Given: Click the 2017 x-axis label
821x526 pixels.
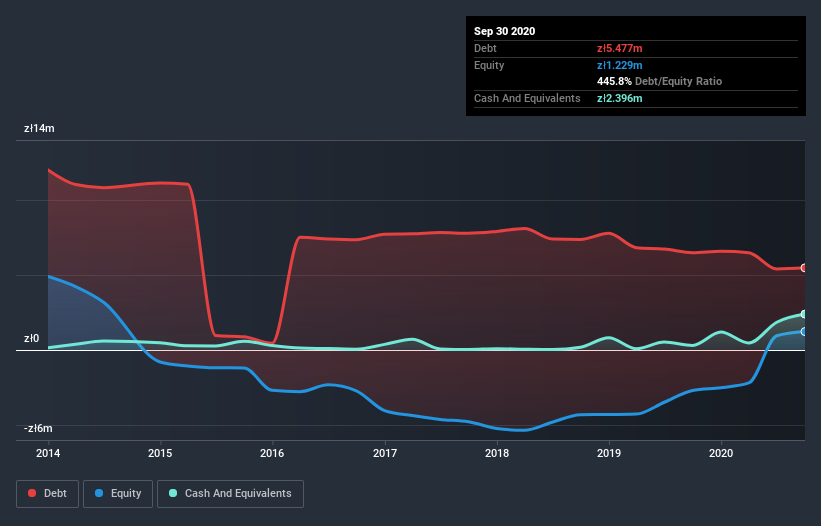Looking at the screenshot, I should pos(384,453).
